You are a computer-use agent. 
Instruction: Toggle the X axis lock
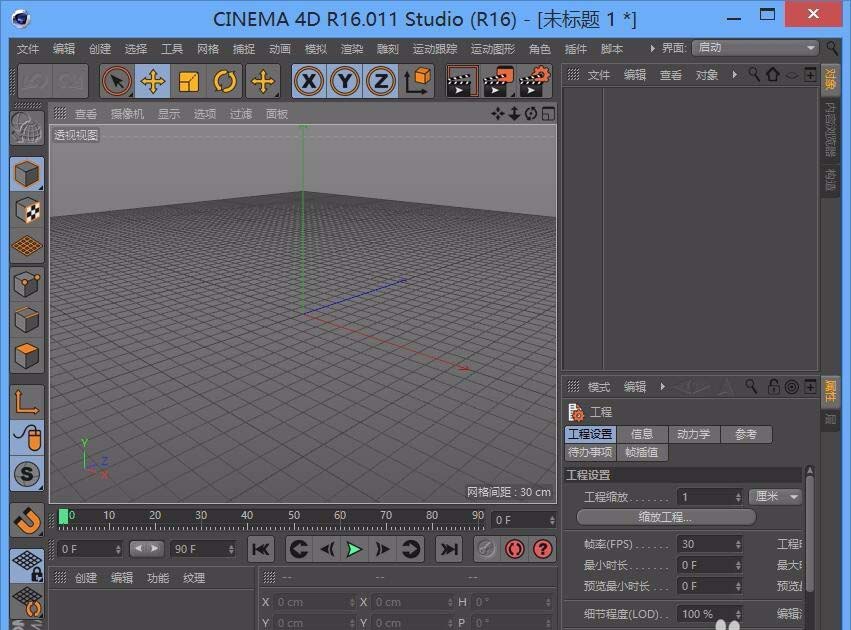point(311,81)
